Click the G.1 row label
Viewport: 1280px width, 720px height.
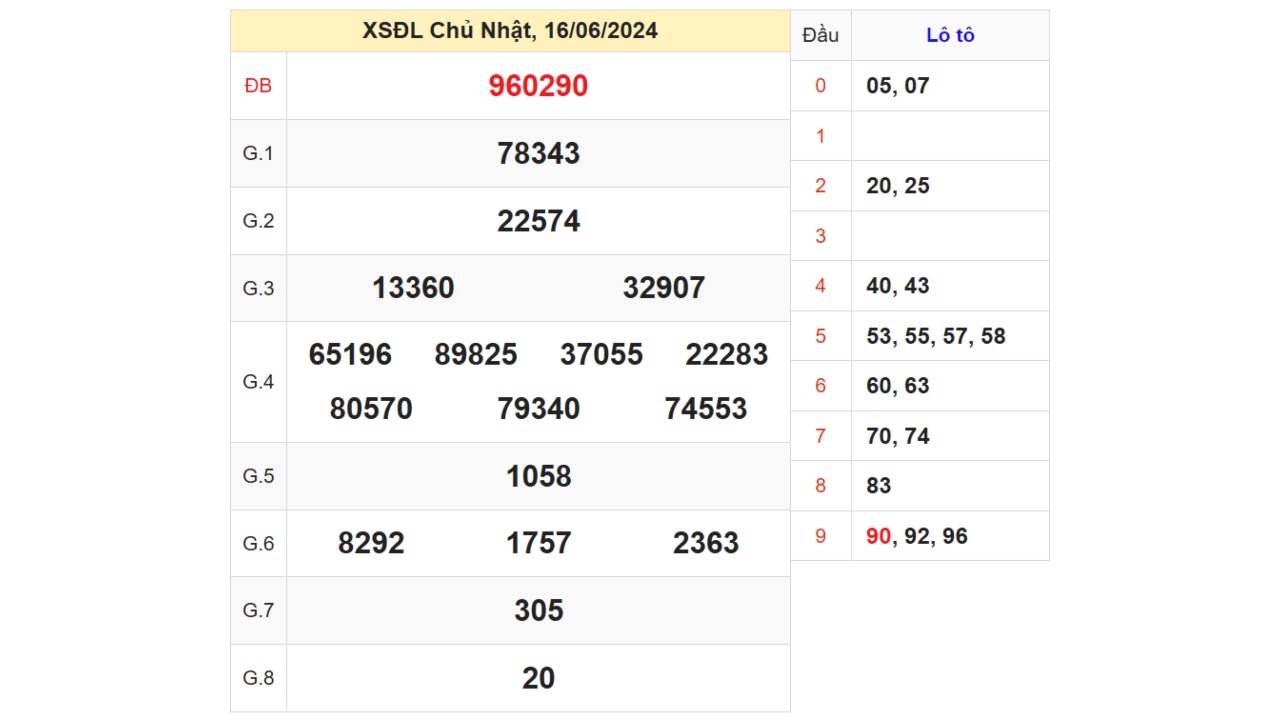(258, 153)
